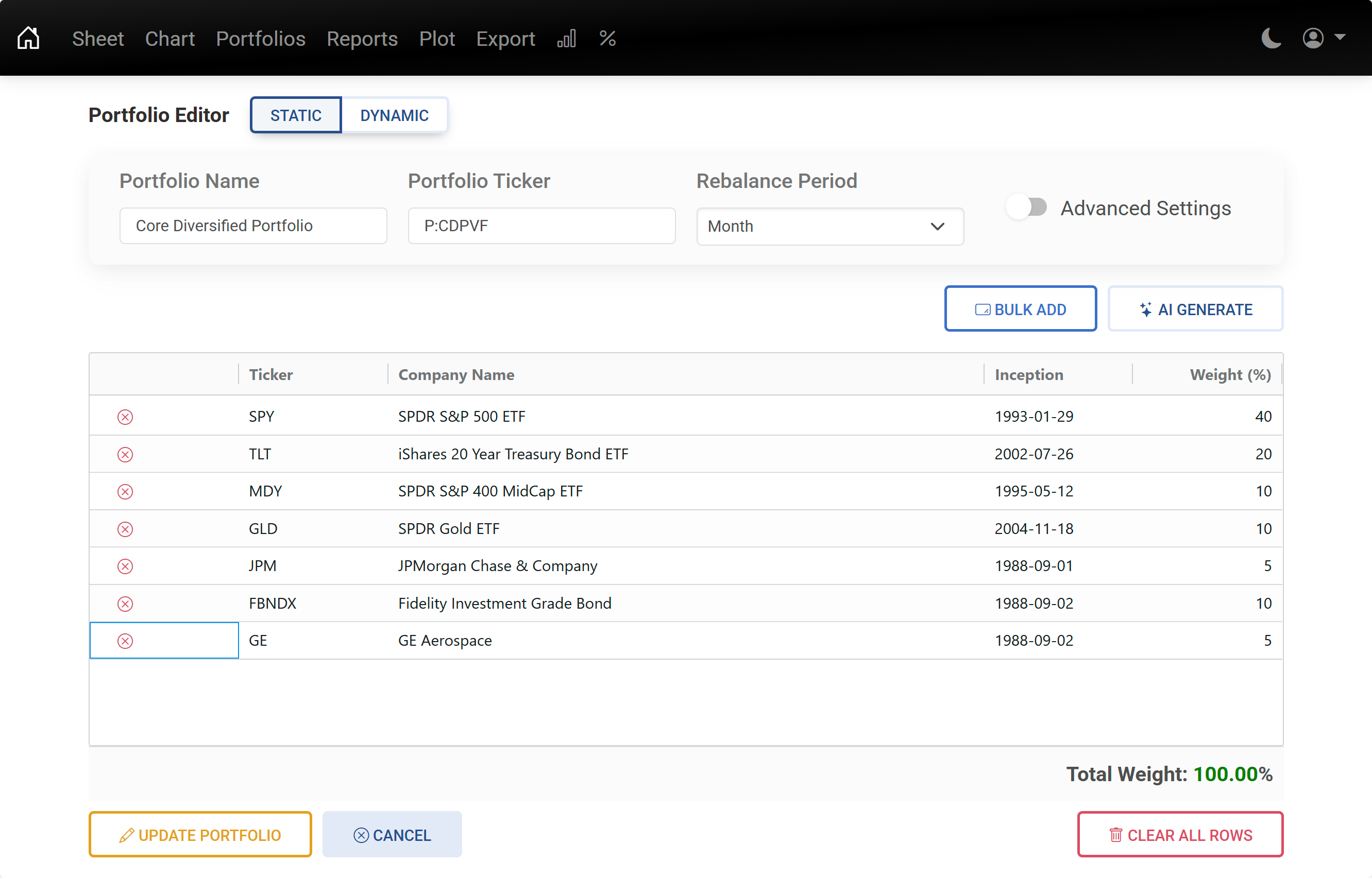The width and height of the screenshot is (1372, 878).
Task: Remove the GLD gold ETF row
Action: [x=125, y=528]
